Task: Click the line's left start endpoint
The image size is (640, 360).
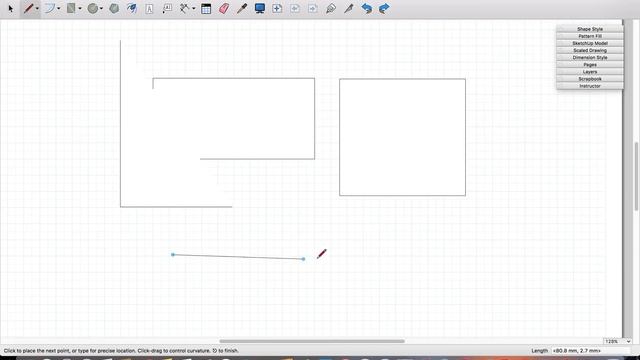Action: 173,255
